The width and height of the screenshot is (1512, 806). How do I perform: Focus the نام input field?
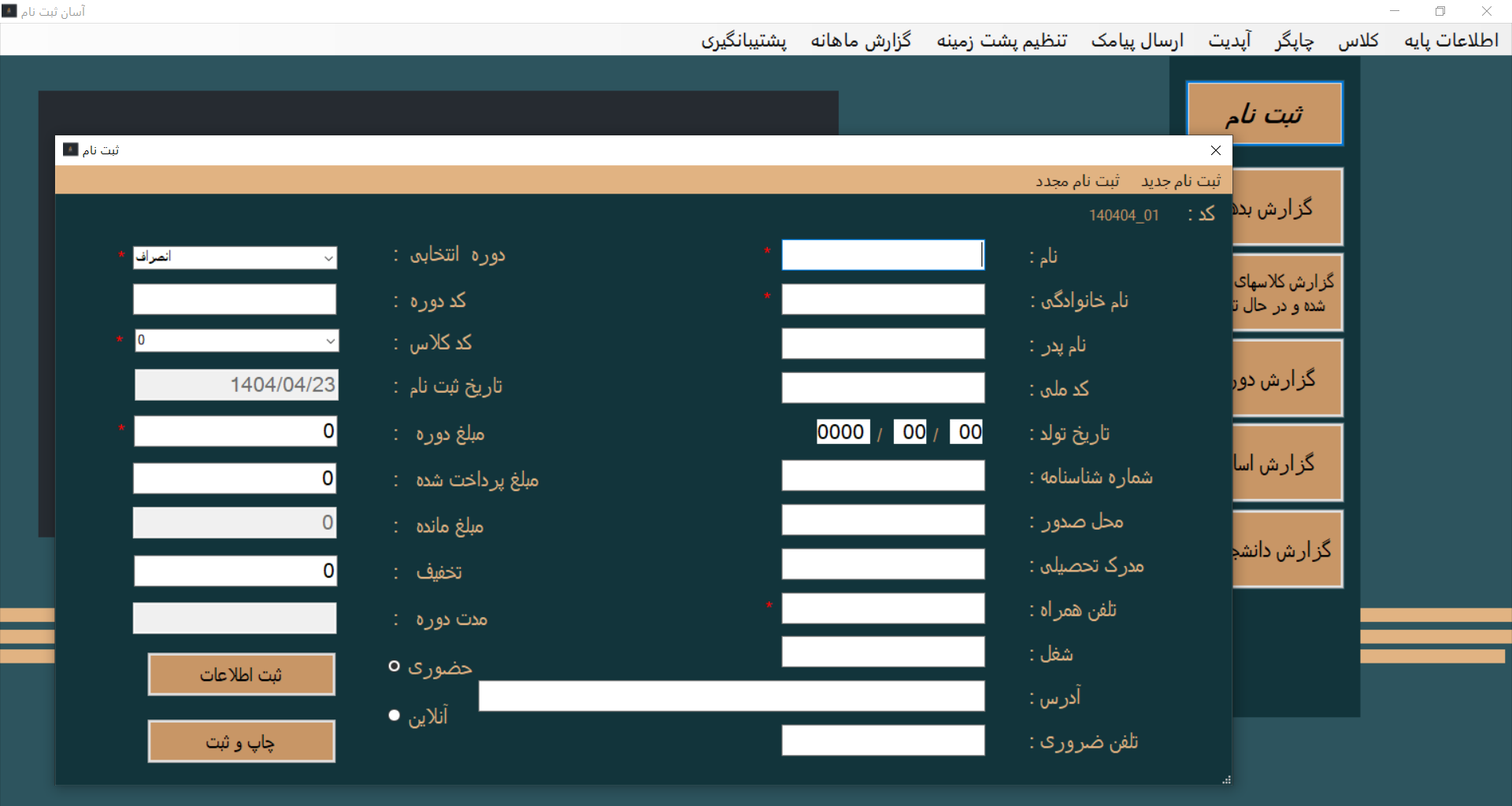pyautogui.click(x=883, y=255)
